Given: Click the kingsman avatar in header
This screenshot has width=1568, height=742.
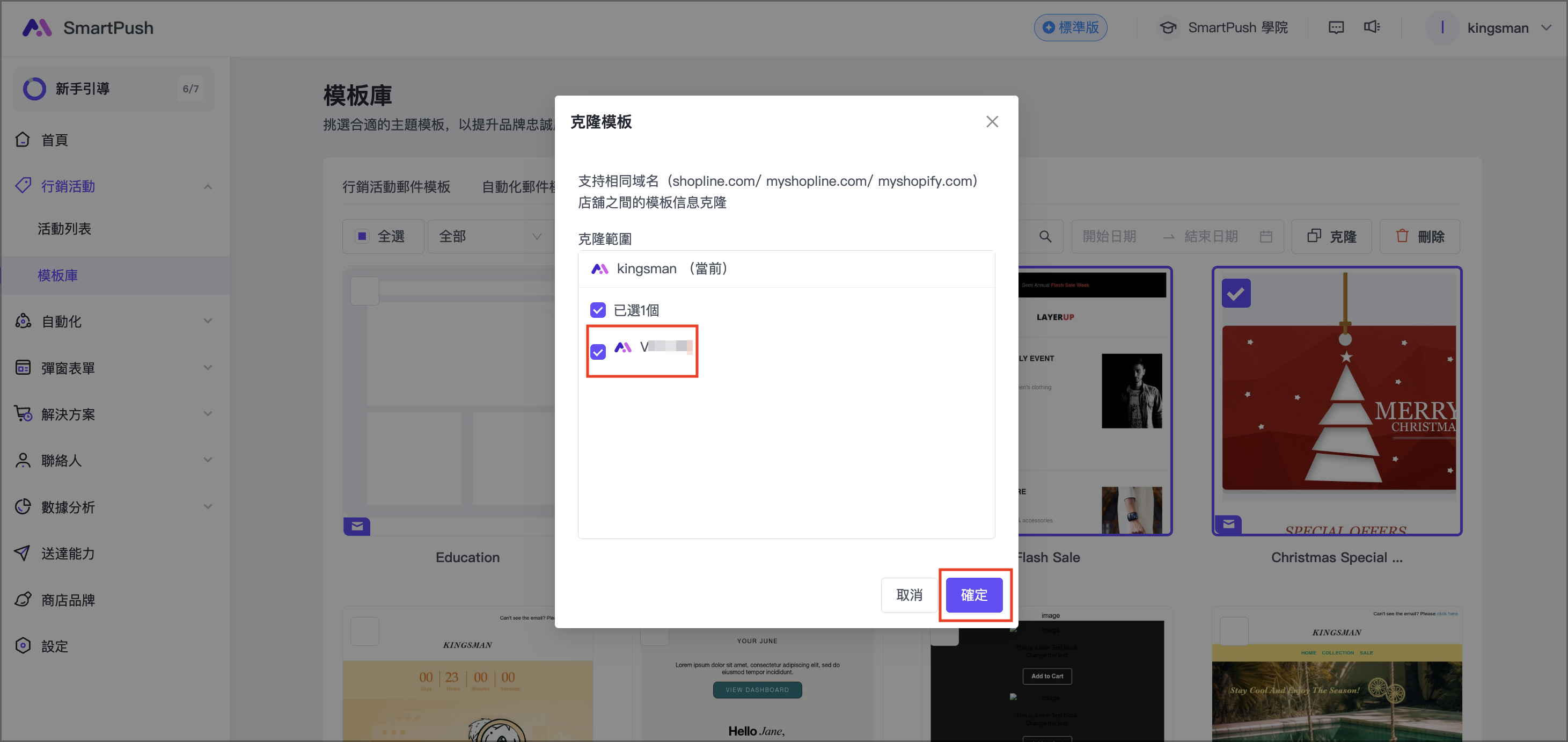Looking at the screenshot, I should (1442, 27).
